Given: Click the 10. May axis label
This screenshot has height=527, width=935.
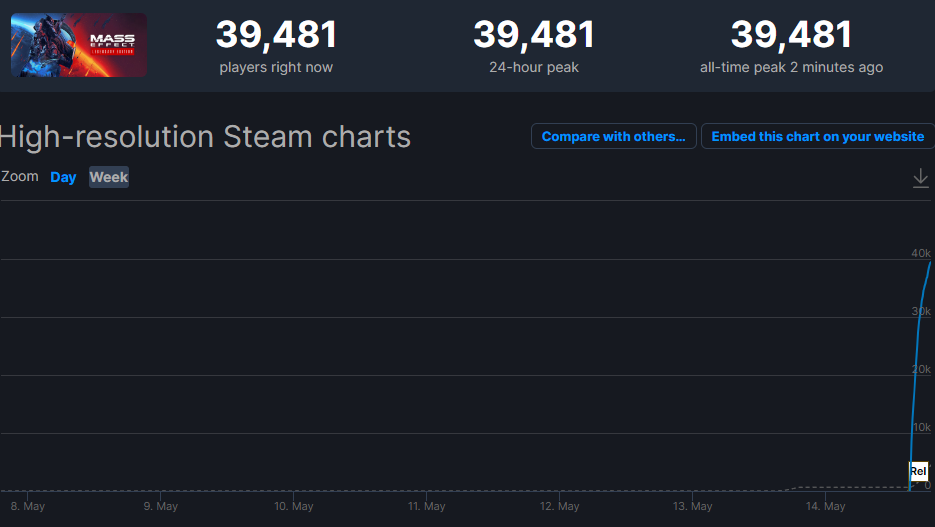Looking at the screenshot, I should 293,506.
